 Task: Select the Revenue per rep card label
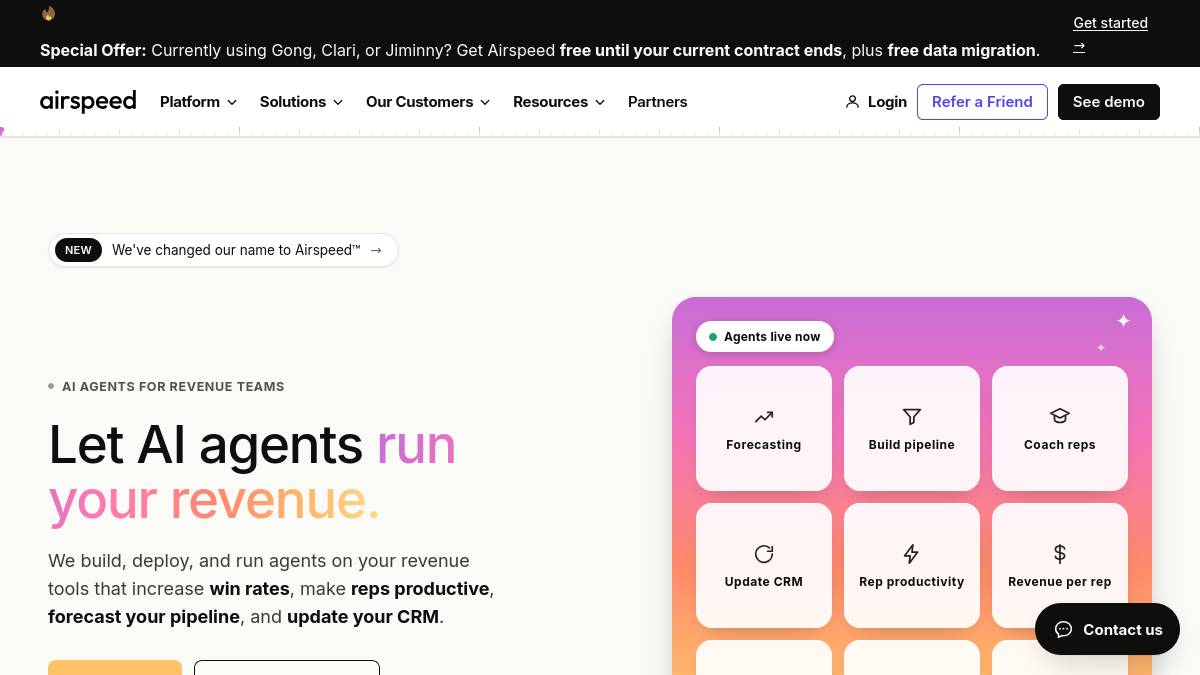(x=1060, y=582)
